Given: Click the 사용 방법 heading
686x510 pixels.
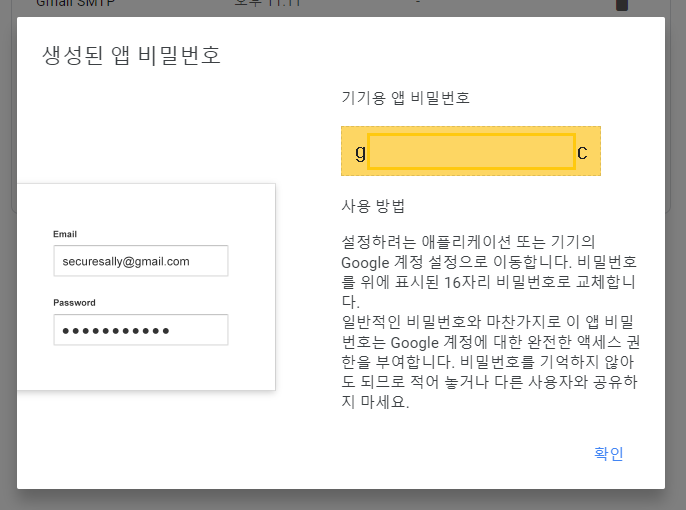Looking at the screenshot, I should (x=373, y=206).
